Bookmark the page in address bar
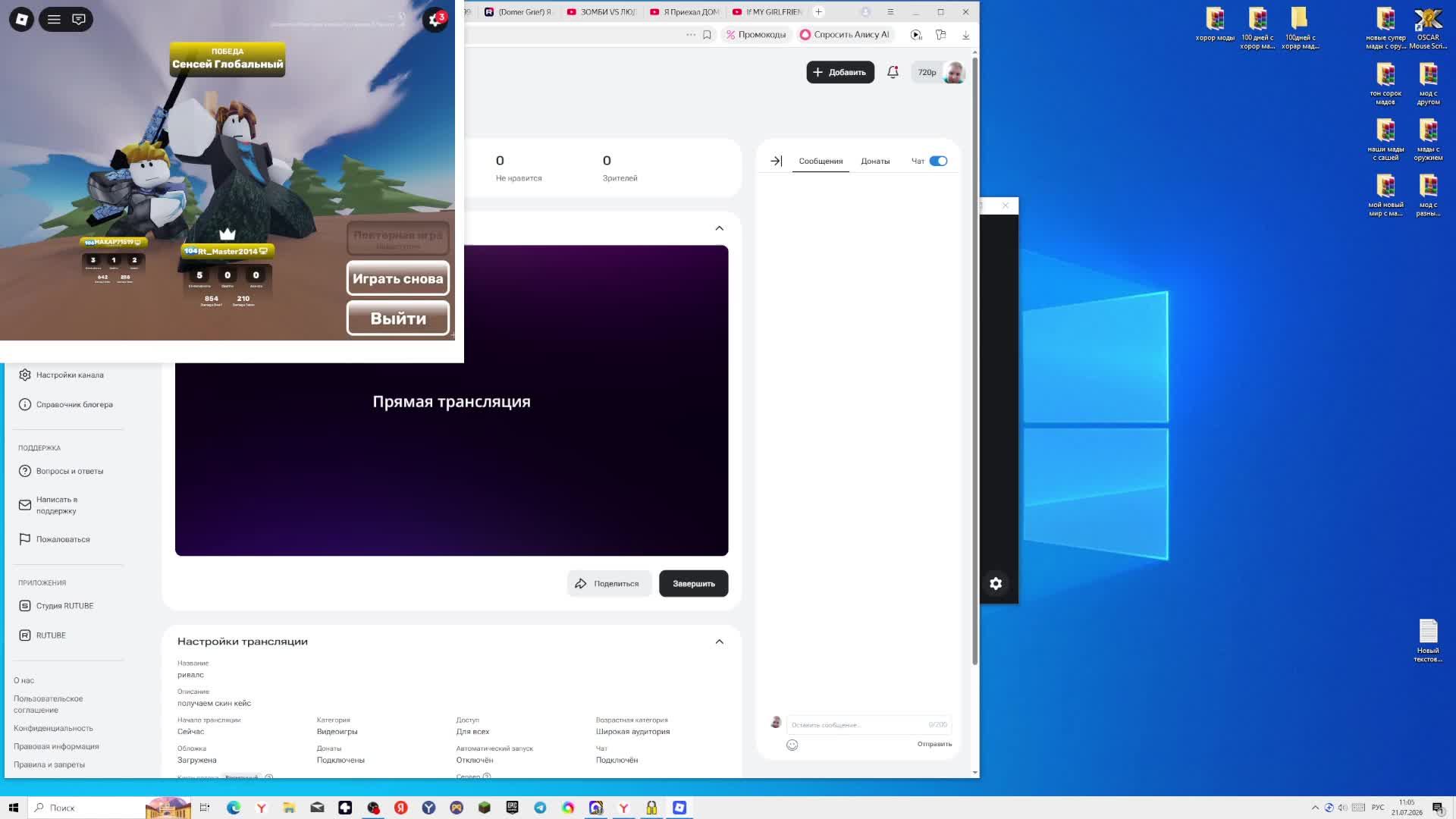Viewport: 1456px width, 819px height. tap(707, 35)
